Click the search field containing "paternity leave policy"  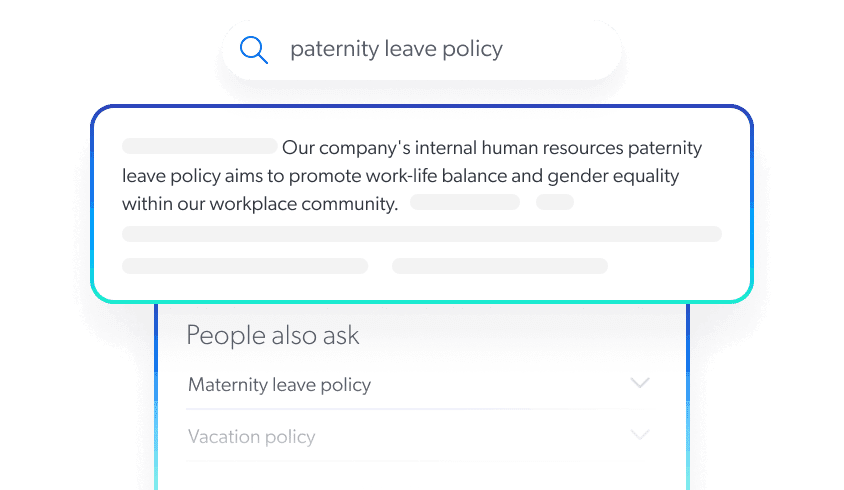coord(420,50)
